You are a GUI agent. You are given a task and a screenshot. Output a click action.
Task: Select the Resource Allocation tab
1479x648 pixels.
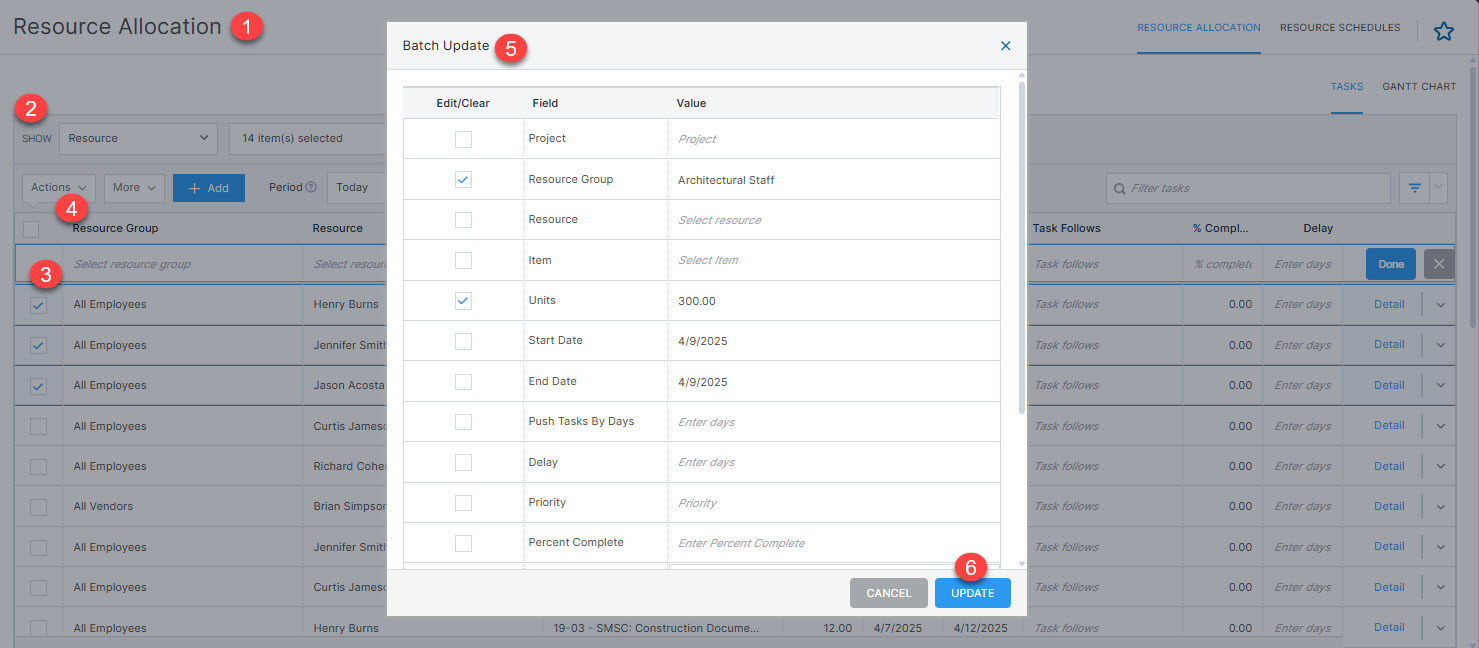[1199, 28]
